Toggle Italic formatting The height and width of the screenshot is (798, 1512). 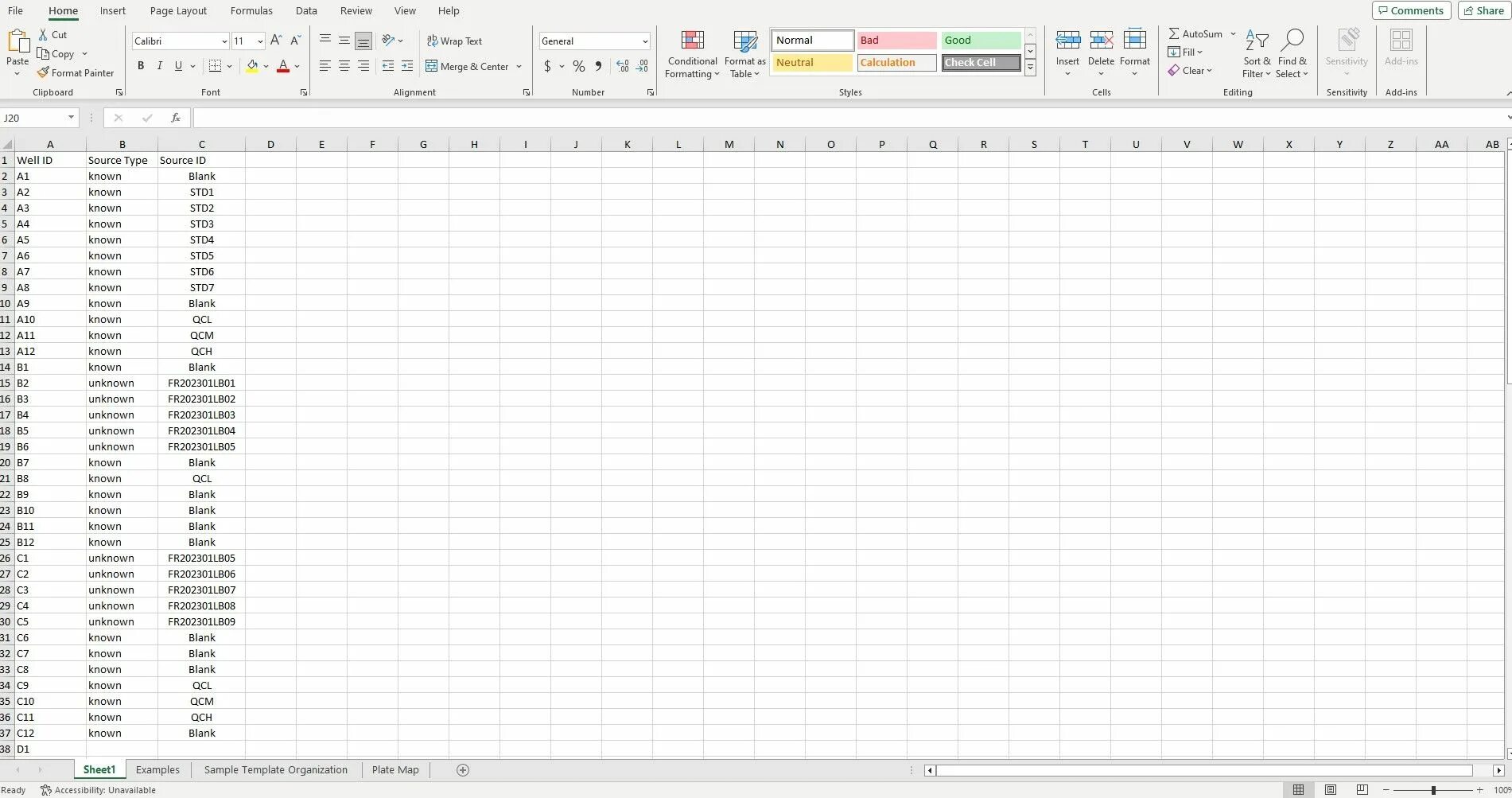point(159,66)
